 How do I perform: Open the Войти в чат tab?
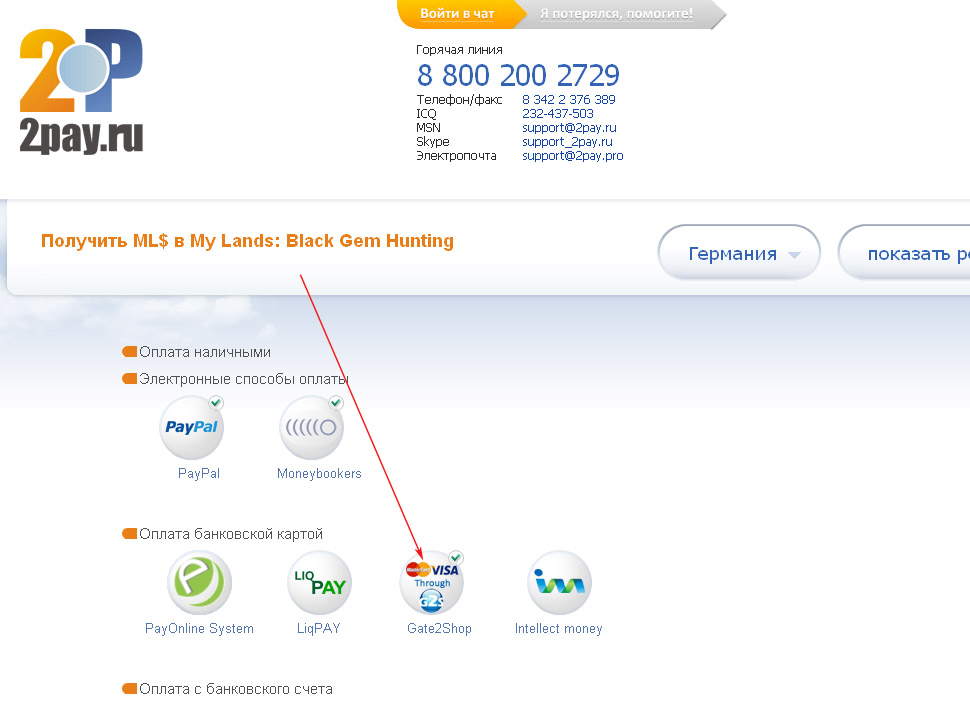click(457, 14)
